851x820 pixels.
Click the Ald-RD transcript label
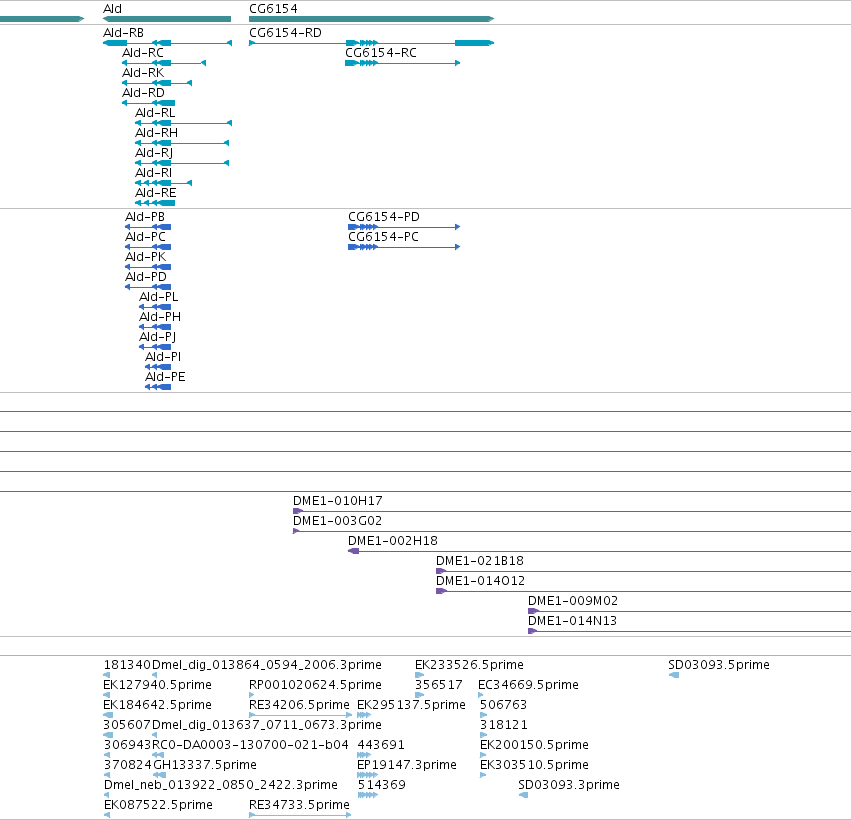pyautogui.click(x=143, y=93)
